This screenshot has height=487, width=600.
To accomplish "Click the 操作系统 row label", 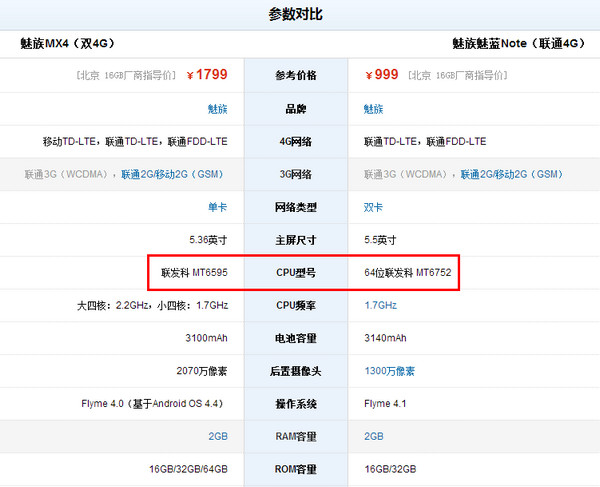I will [x=296, y=404].
